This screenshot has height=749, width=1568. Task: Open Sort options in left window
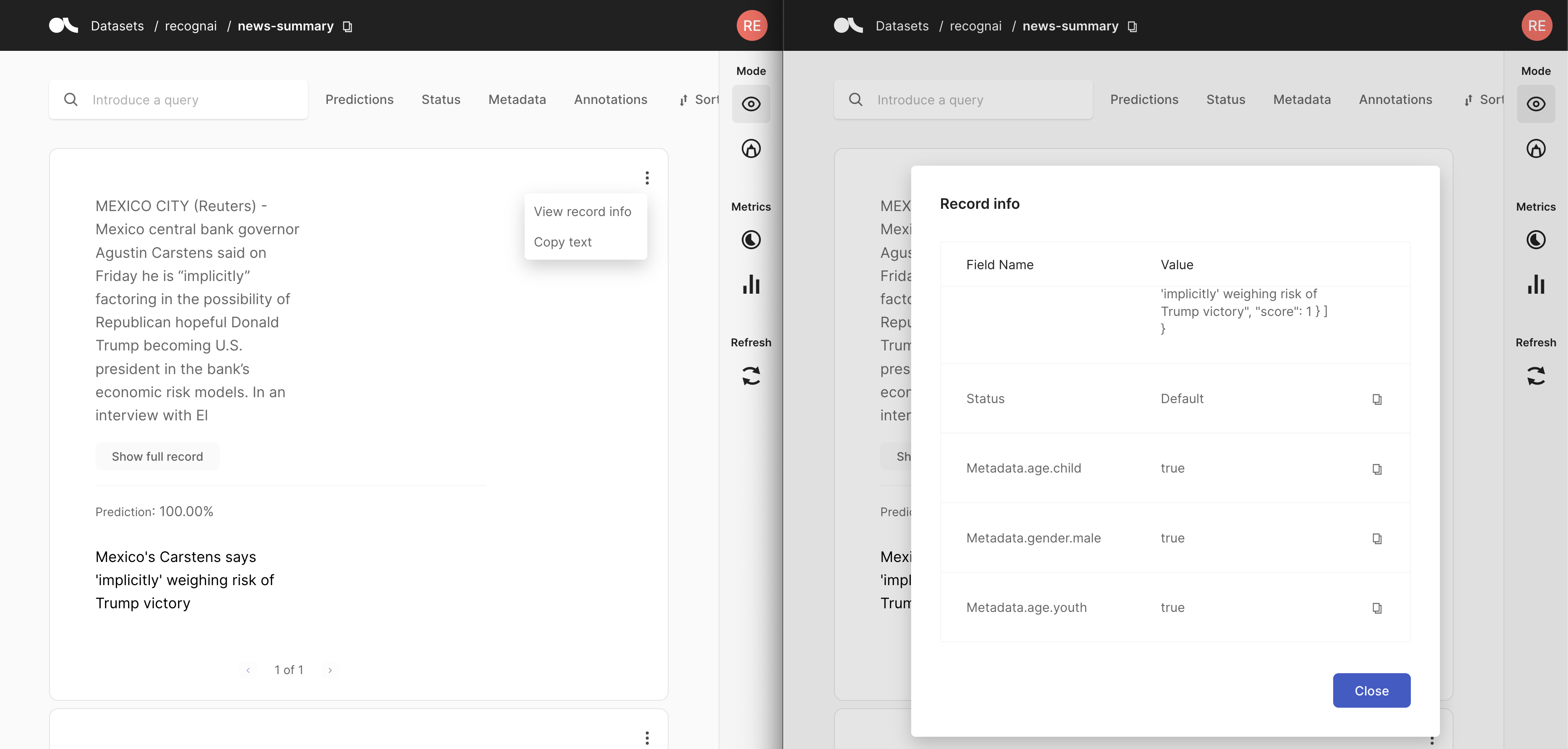[x=699, y=99]
